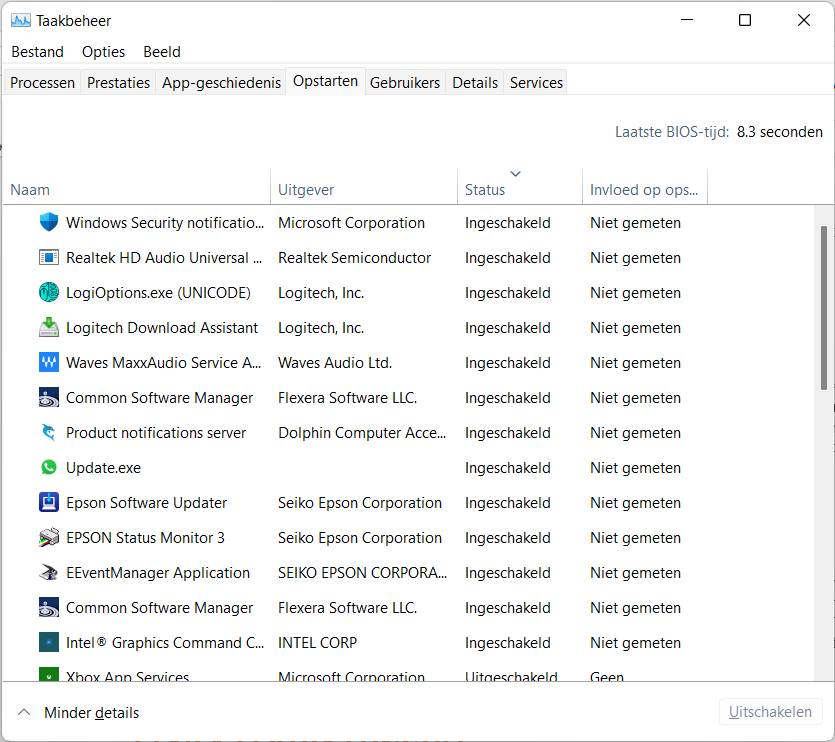835x742 pixels.
Task: Click the Waves MaxxAudio Service icon
Action: pos(48,362)
